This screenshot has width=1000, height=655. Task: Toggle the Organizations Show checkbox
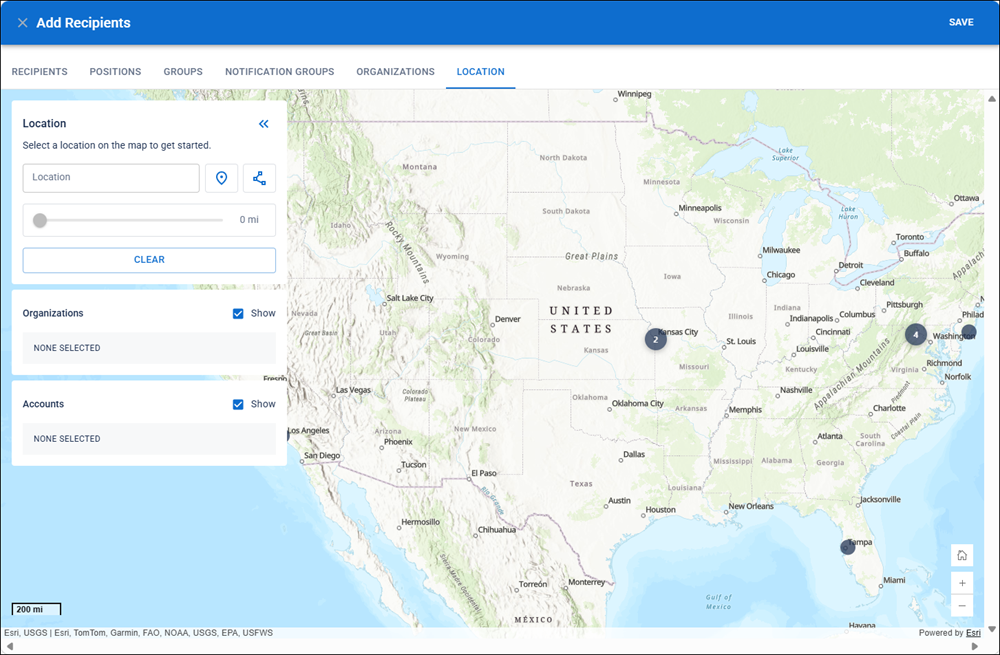(x=238, y=313)
